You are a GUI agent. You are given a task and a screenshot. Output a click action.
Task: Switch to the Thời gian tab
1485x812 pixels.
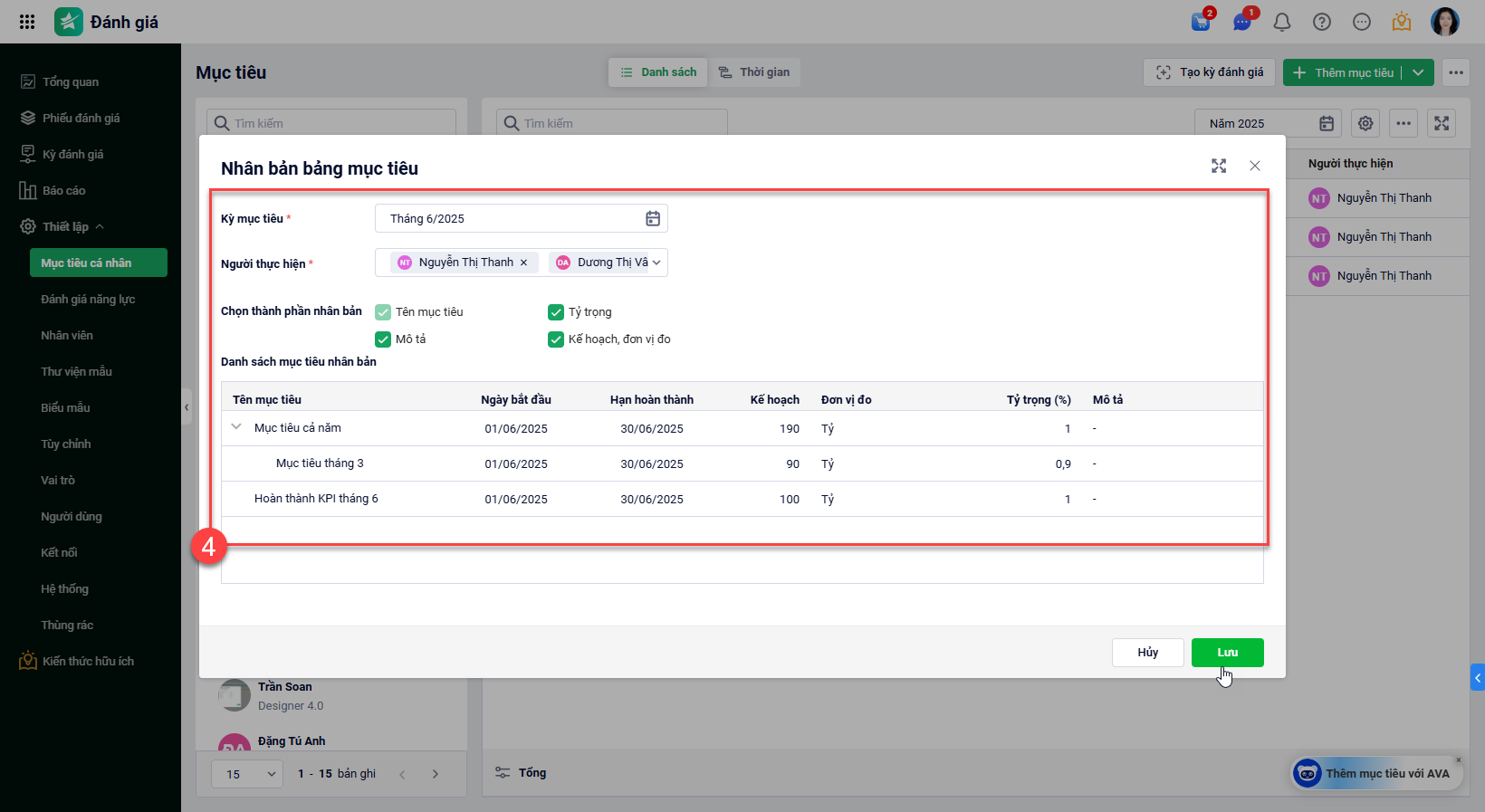754,72
